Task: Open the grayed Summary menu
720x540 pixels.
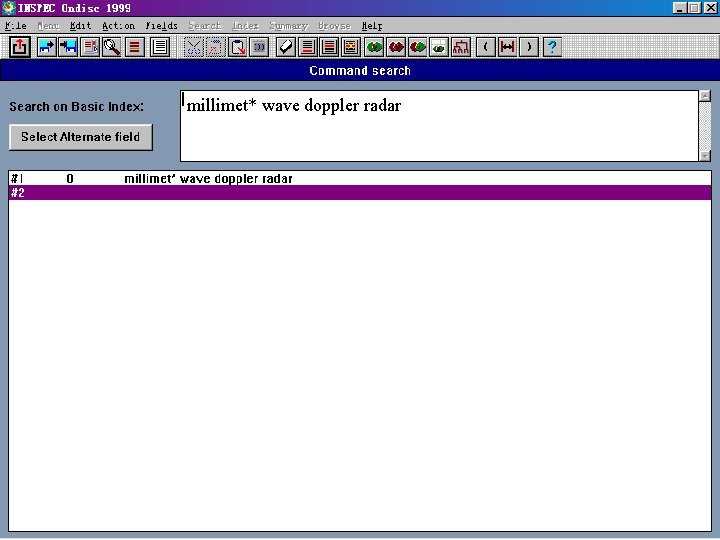Action: click(x=288, y=26)
